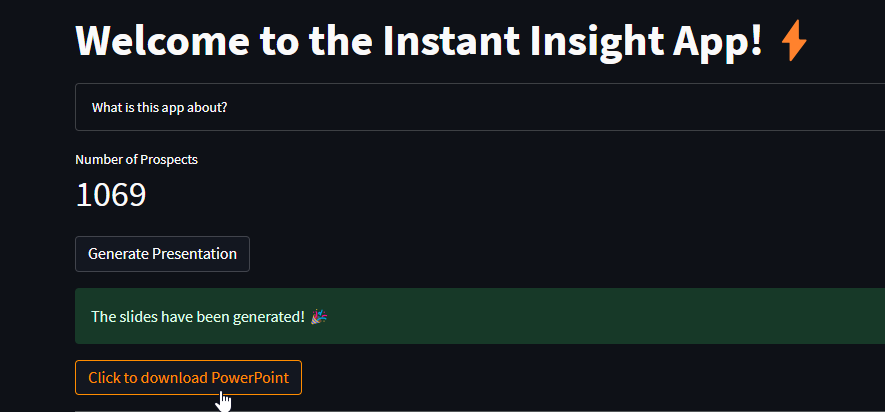The image size is (885, 412).
Task: Click the Number of Prospects label
Action: 136,160
